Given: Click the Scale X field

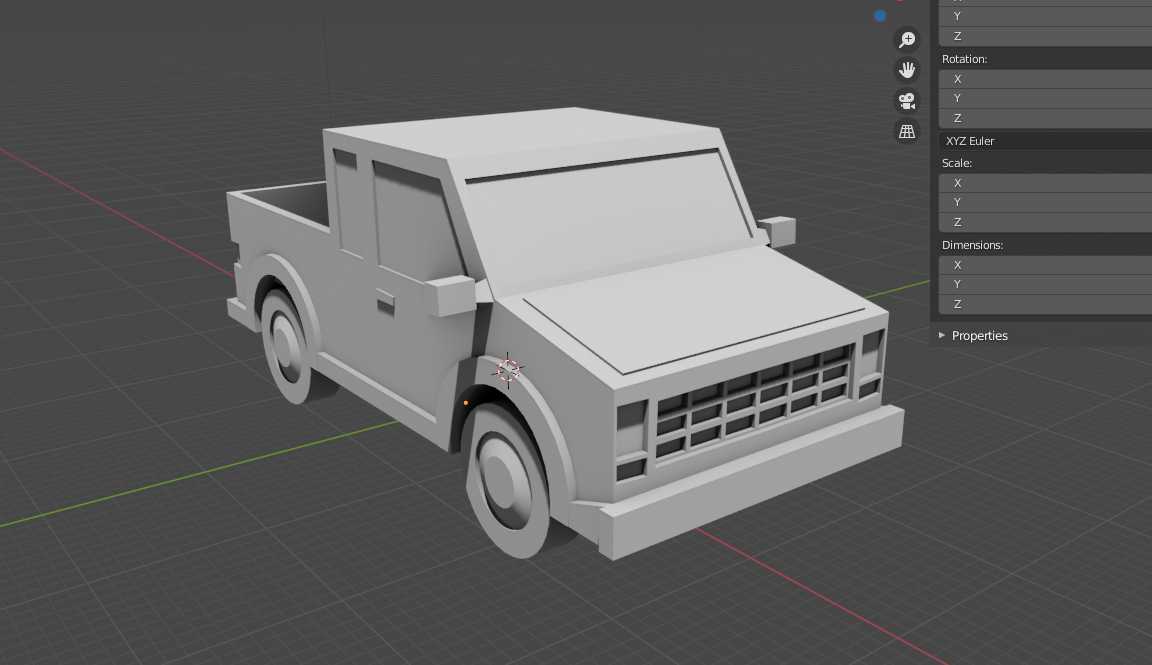Looking at the screenshot, I should pos(1045,183).
